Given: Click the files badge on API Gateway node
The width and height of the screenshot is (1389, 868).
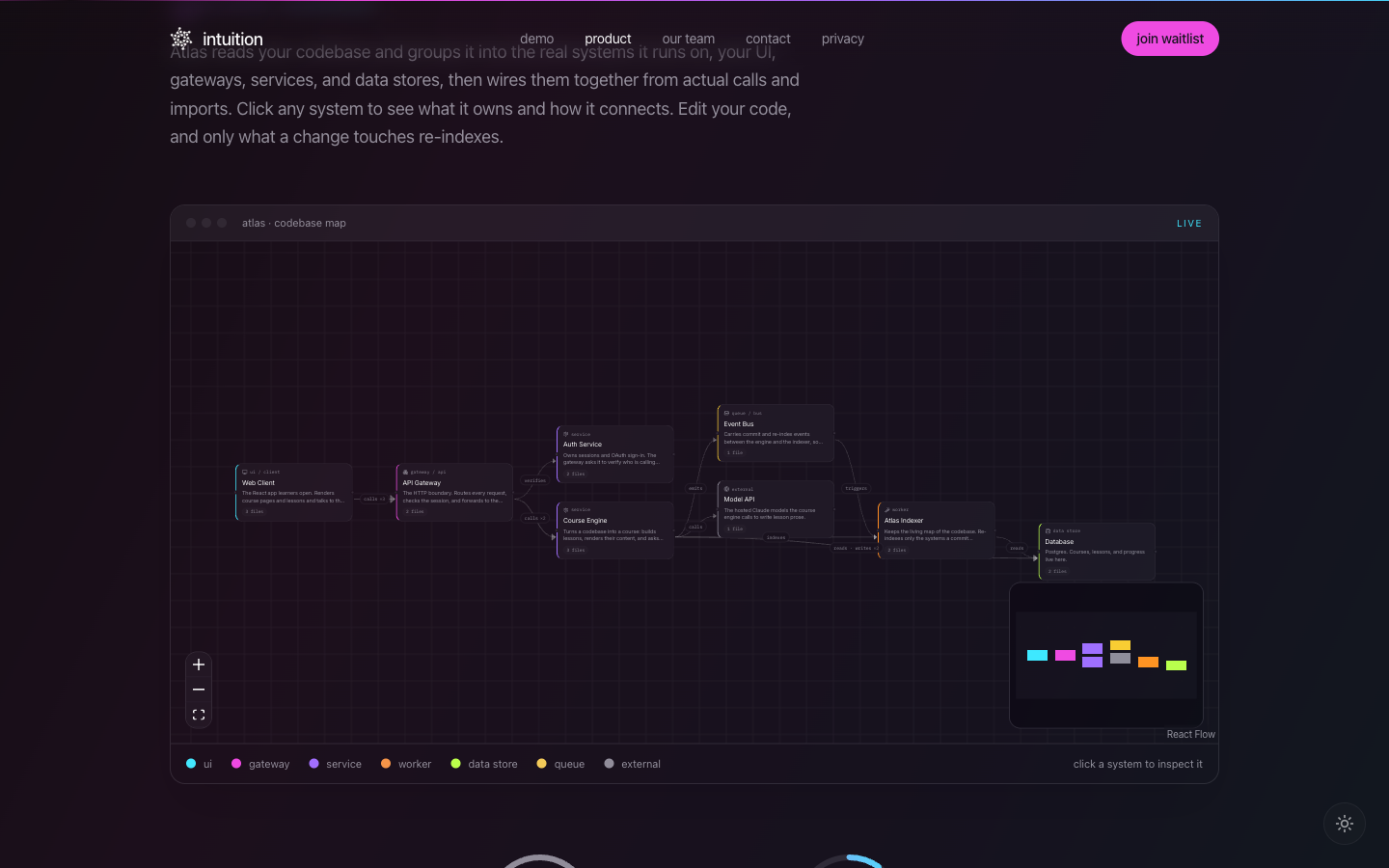Looking at the screenshot, I should click(415, 512).
